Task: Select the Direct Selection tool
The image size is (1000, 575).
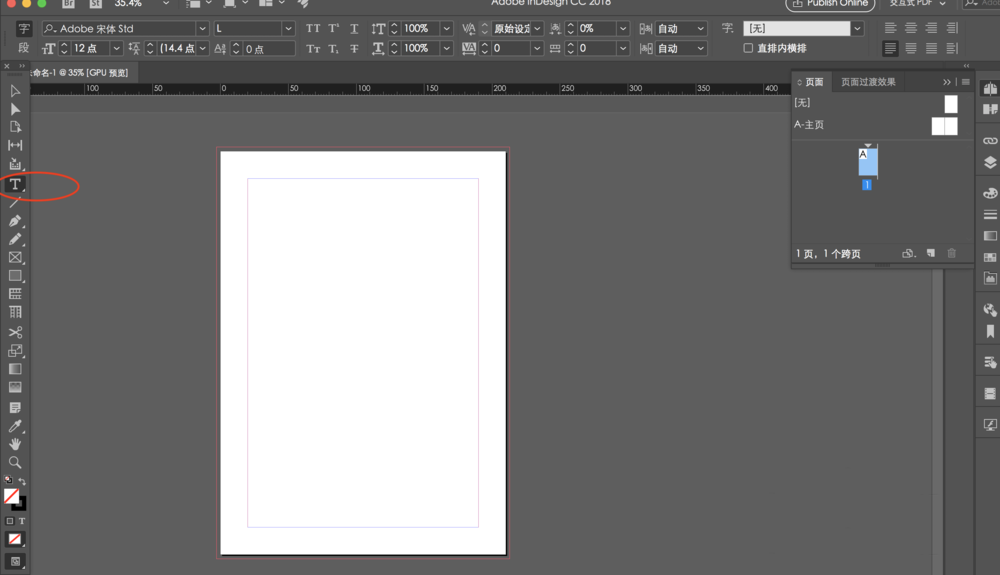Action: [15, 109]
